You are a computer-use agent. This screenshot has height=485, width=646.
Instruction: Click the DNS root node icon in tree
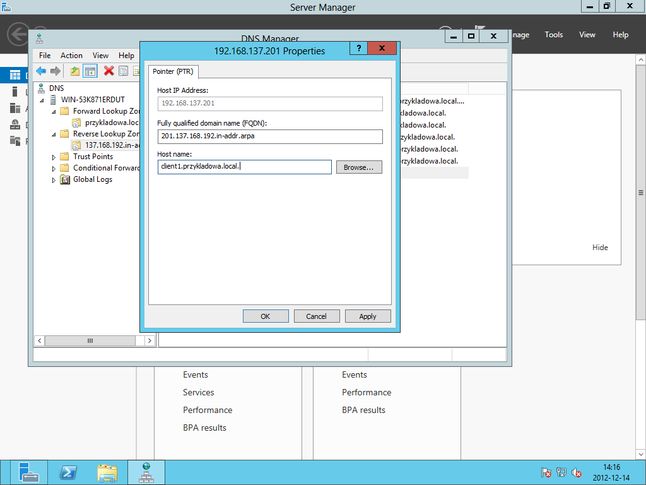tap(41, 88)
